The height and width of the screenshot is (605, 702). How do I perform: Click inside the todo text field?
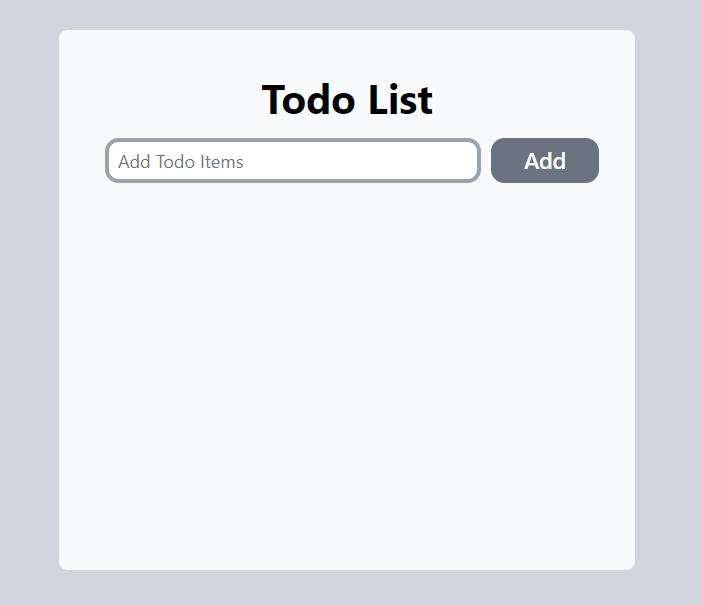(293, 161)
